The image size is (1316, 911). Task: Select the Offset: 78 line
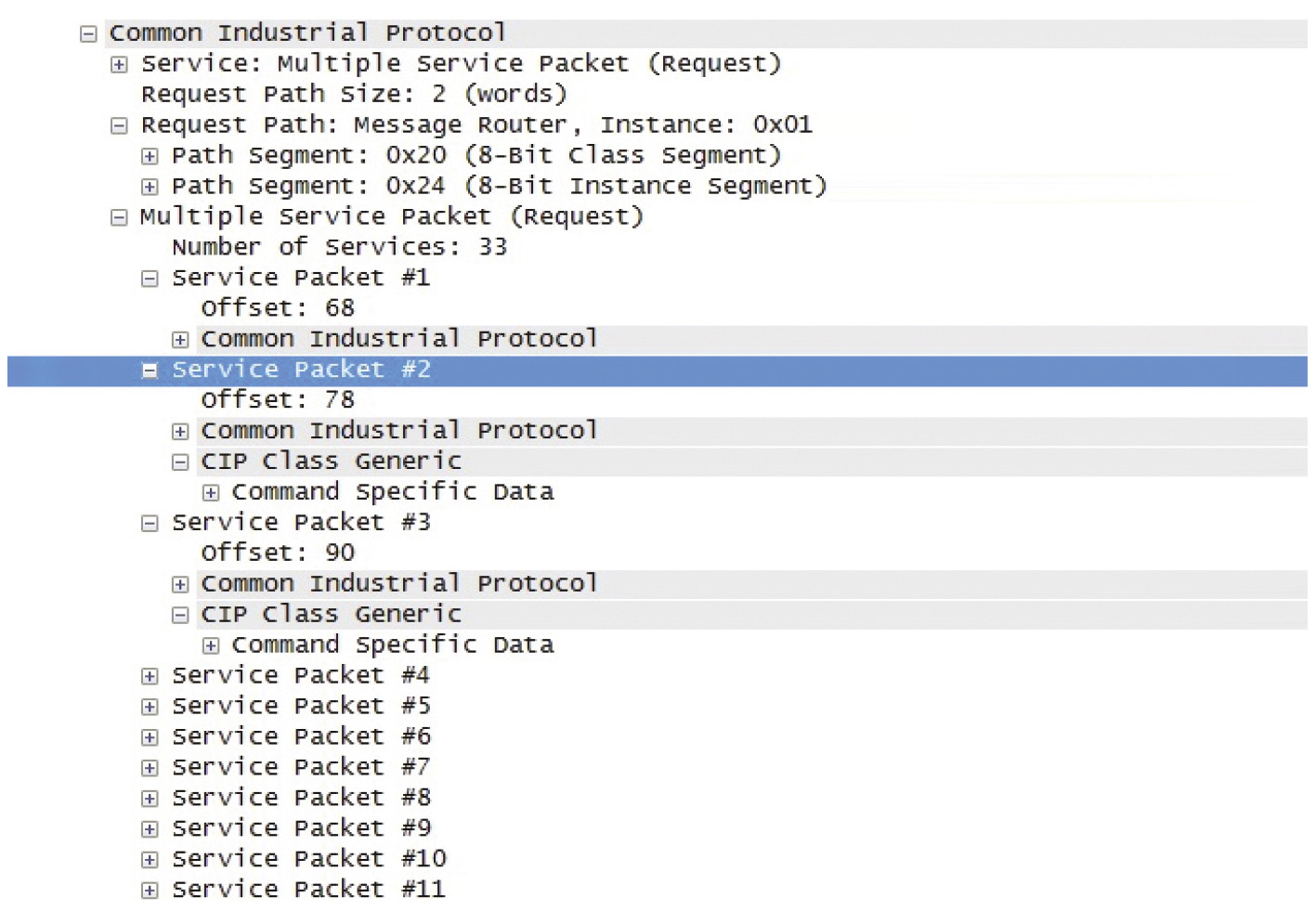click(278, 400)
